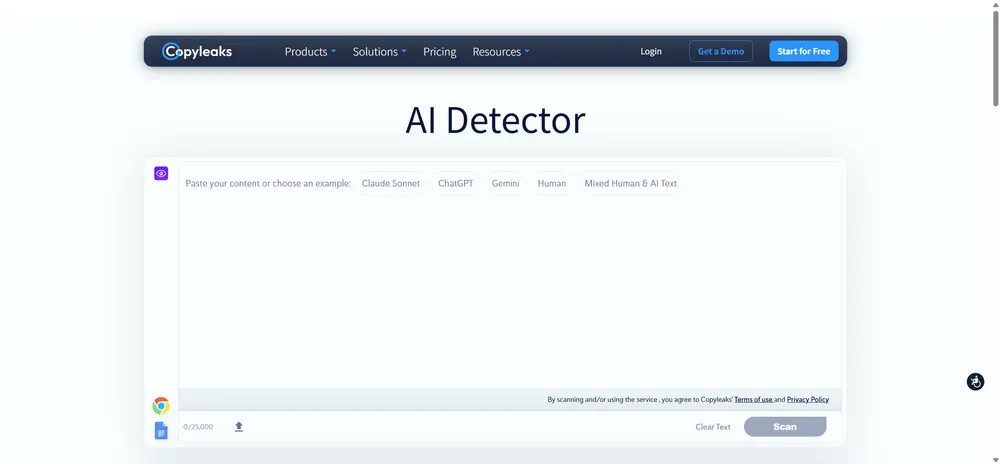1000x464 pixels.
Task: Click the 0/25,000 character counter
Action: coord(198,427)
